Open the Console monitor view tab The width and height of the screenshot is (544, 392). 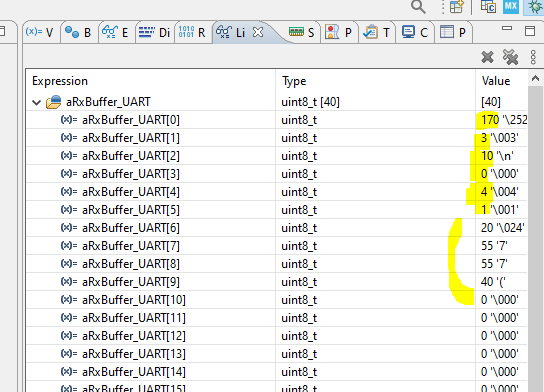pos(415,32)
